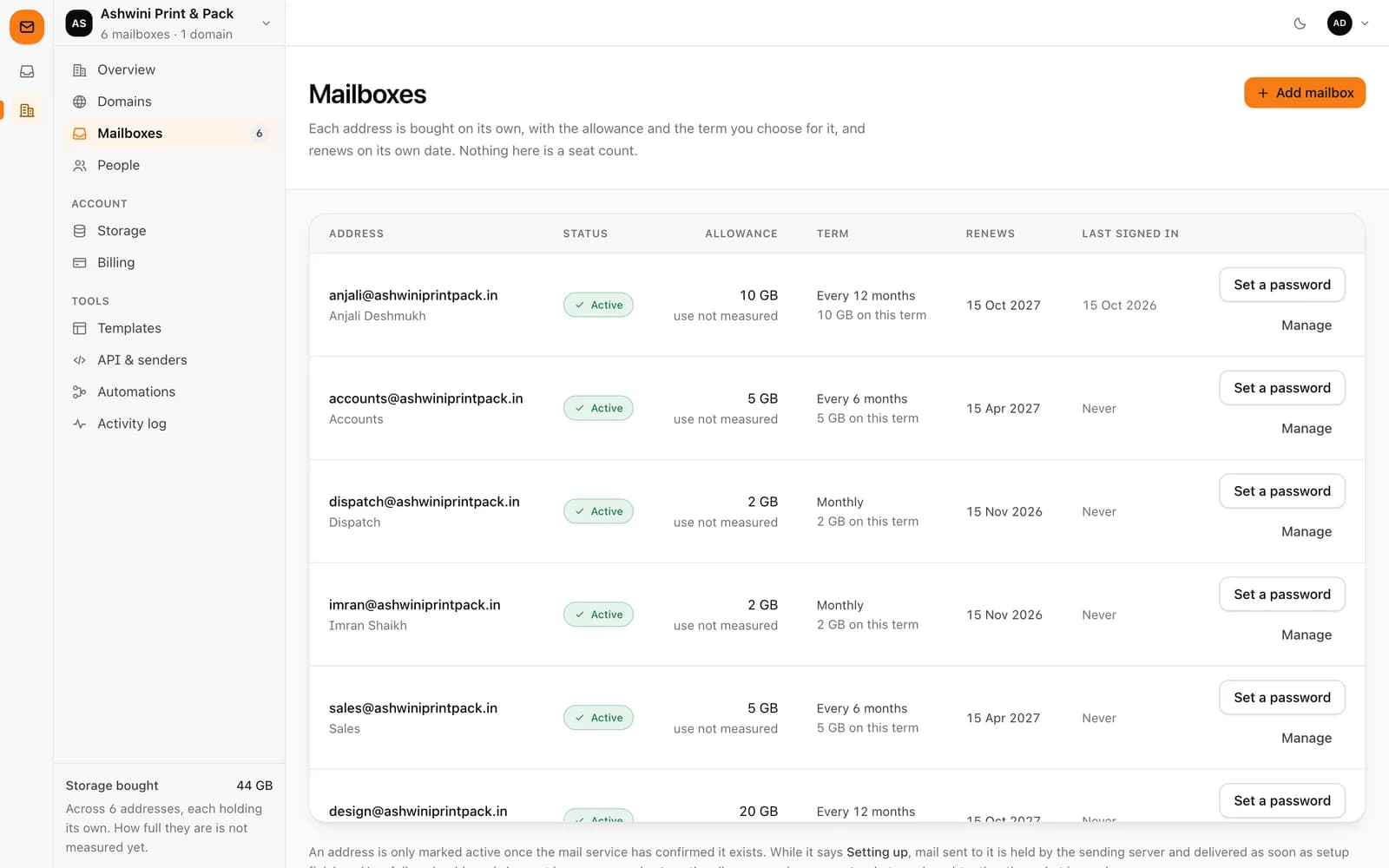This screenshot has width=1389, height=868.
Task: Set a password for anjali@ashwiniprintpack.in
Action: point(1282,285)
